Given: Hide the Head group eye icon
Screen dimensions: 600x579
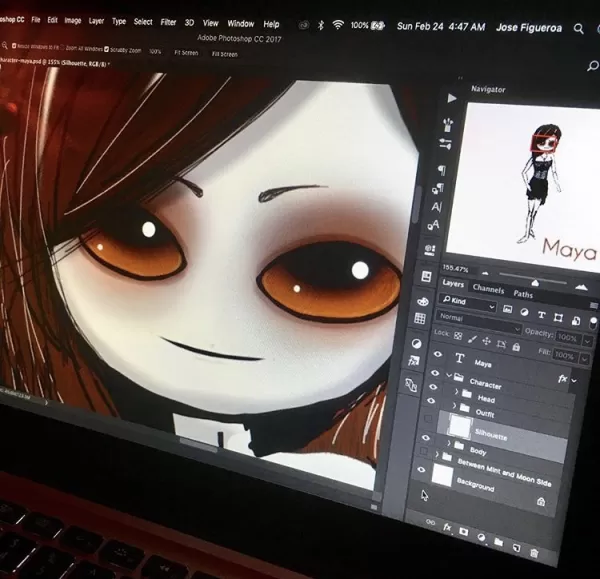Looking at the screenshot, I should (x=433, y=387).
